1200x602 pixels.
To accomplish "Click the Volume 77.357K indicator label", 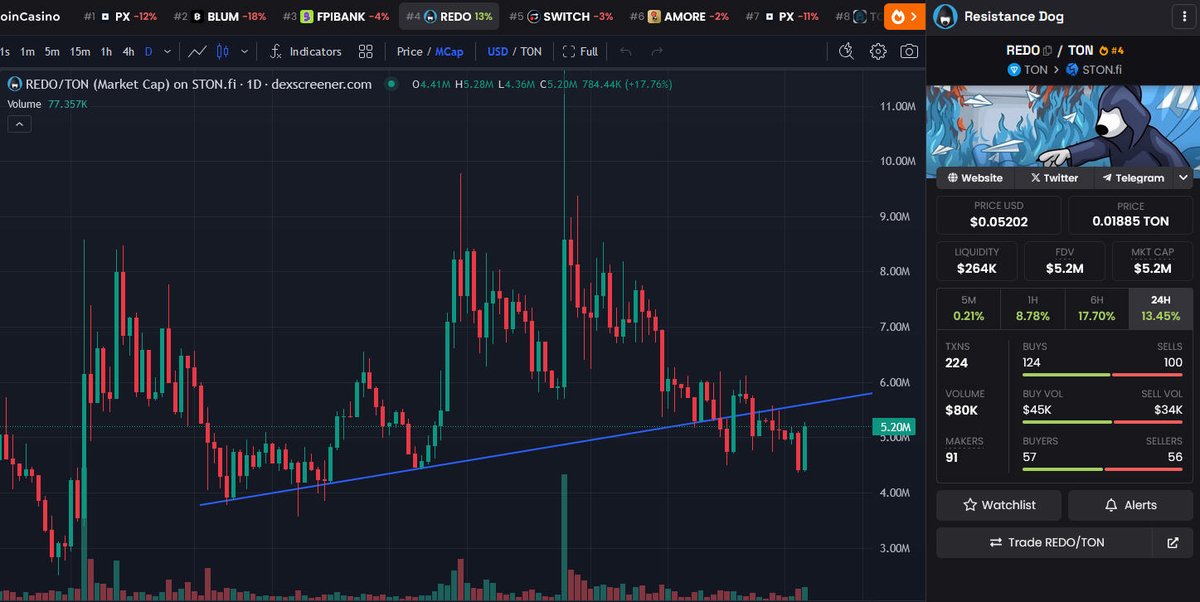I will tap(48, 103).
